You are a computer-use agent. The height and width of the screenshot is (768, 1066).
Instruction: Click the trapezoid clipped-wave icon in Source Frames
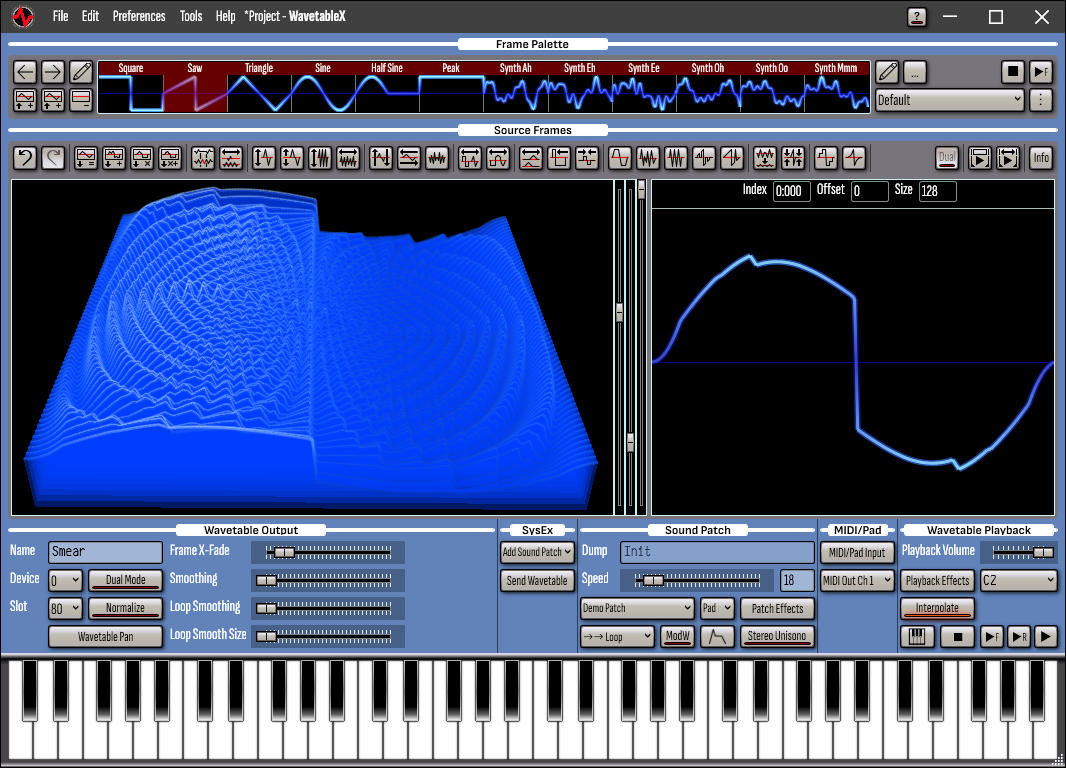619,158
